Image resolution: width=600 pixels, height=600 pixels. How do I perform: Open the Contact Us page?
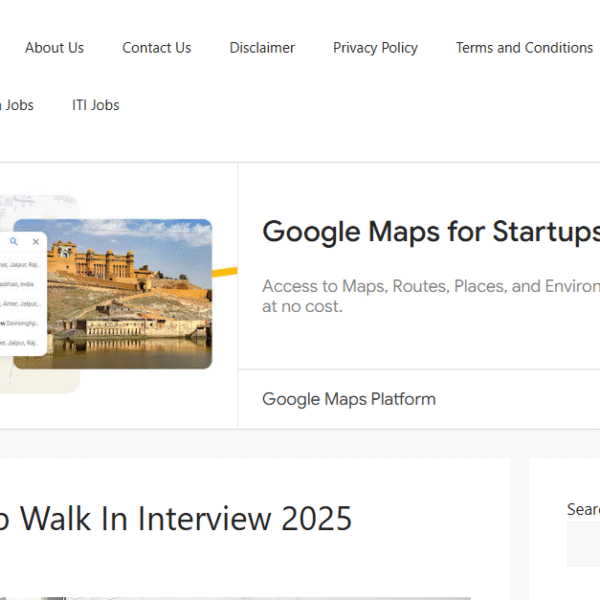157,48
